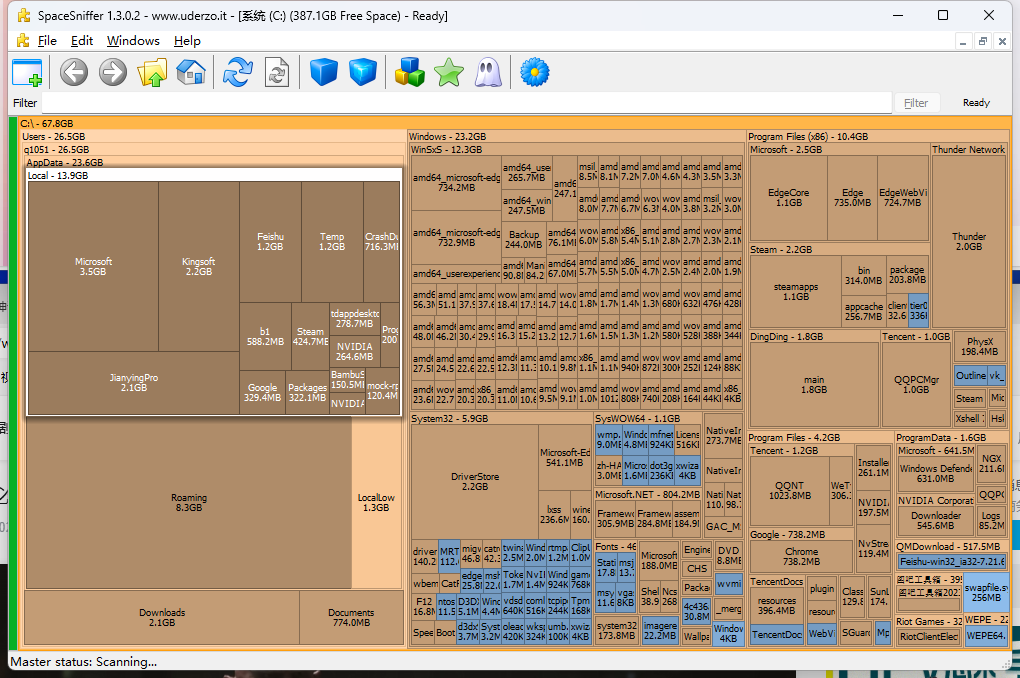Select the EdgeCore 1.1GB block
Screen dimensions: 1020x678
click(x=788, y=198)
